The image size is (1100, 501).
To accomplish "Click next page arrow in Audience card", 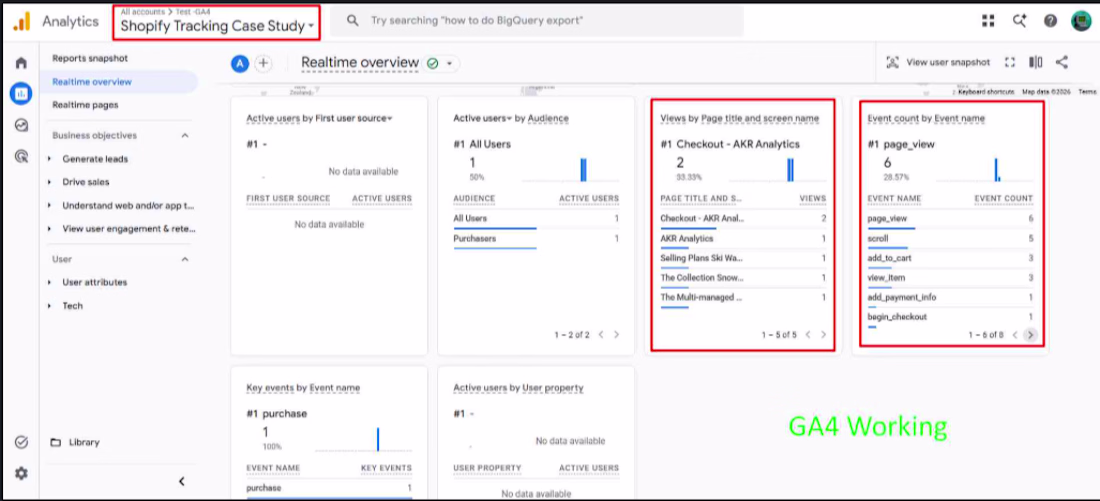I will 617,335.
